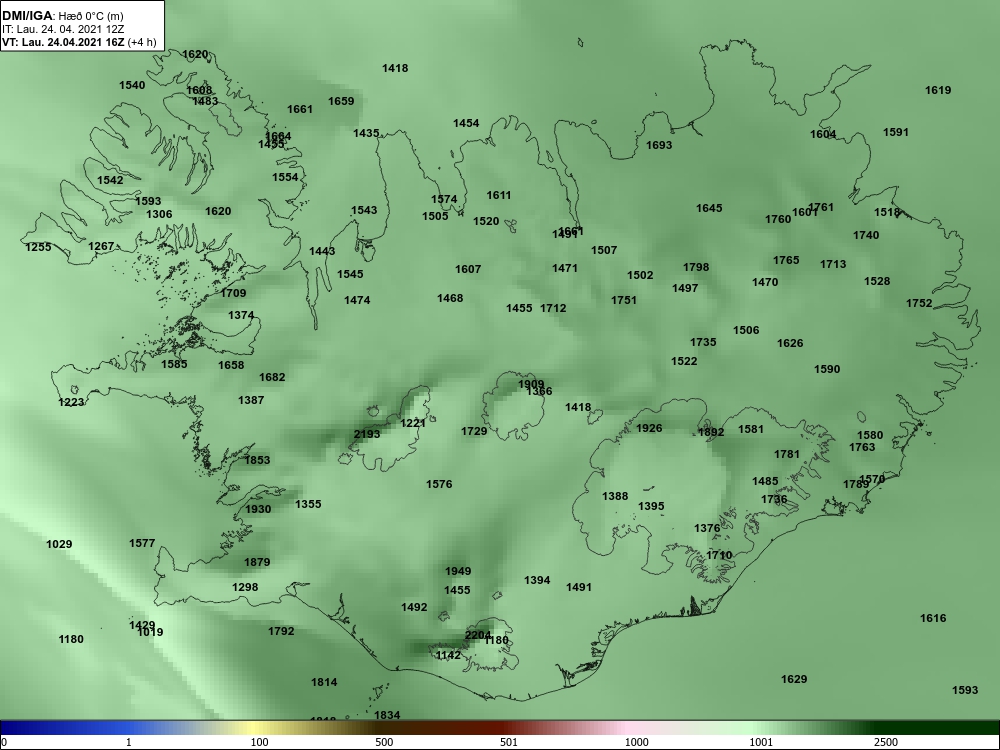Click the map value 1388
This screenshot has height=750, width=1000.
pos(615,496)
